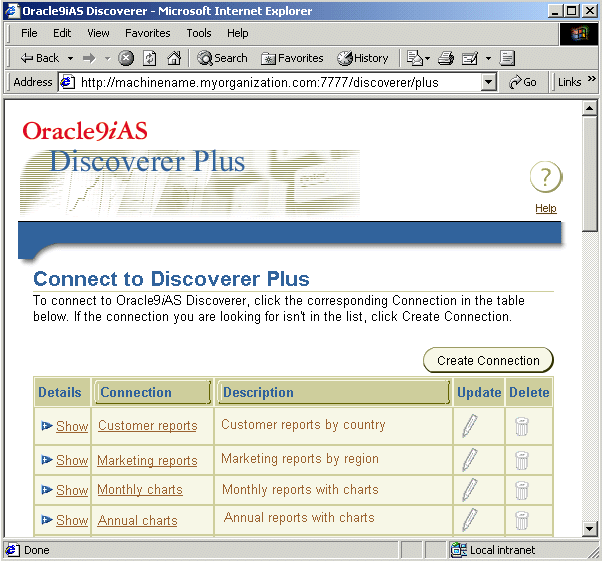This screenshot has width=602, height=561.
Task: Open the History toolbar button
Action: point(363,58)
